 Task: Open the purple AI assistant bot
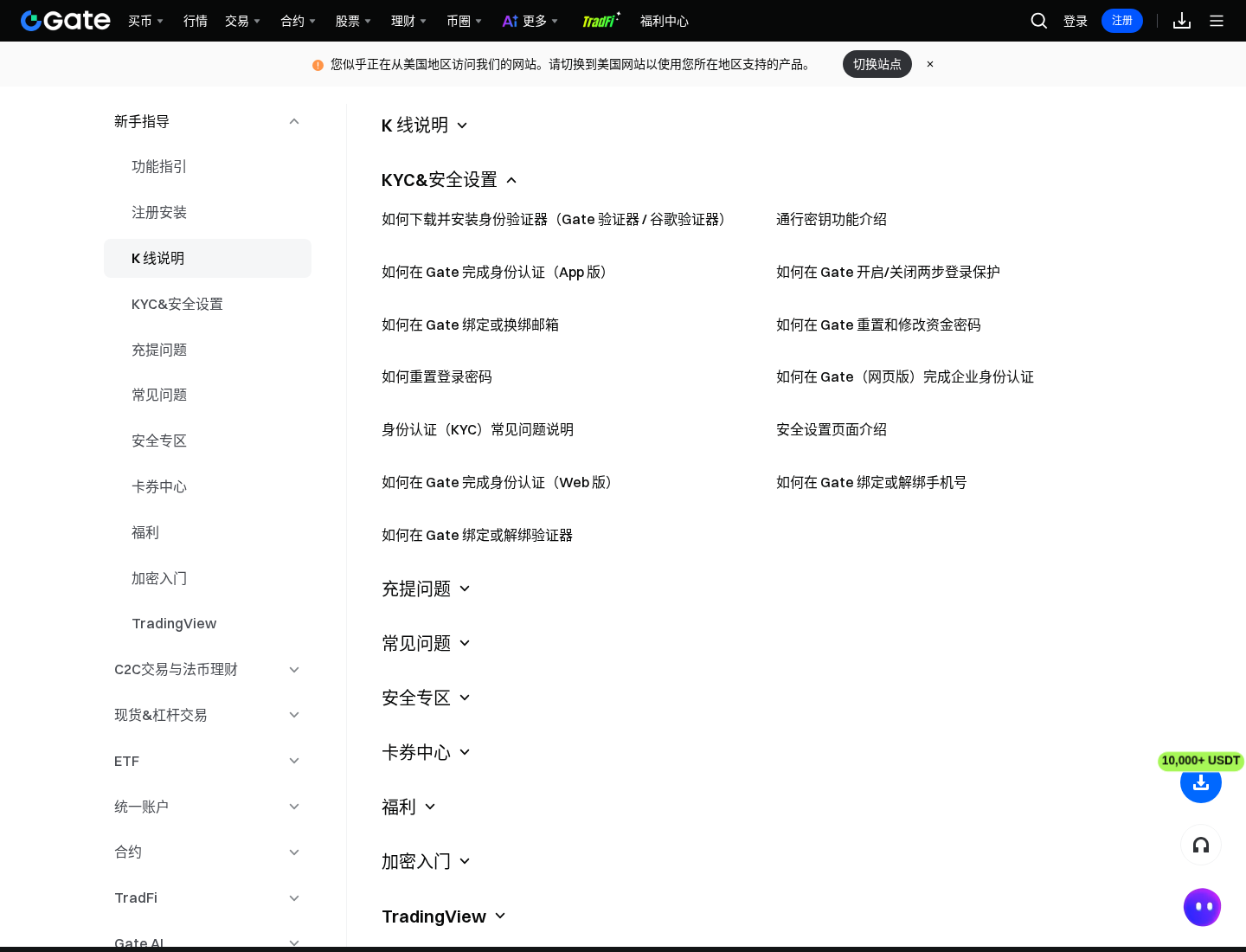tap(1202, 907)
